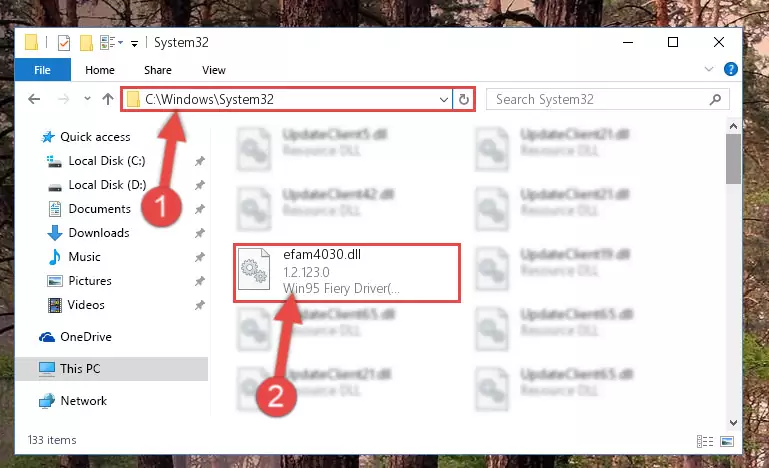
Task: Click the New folder quick access icon
Action: click(86, 43)
